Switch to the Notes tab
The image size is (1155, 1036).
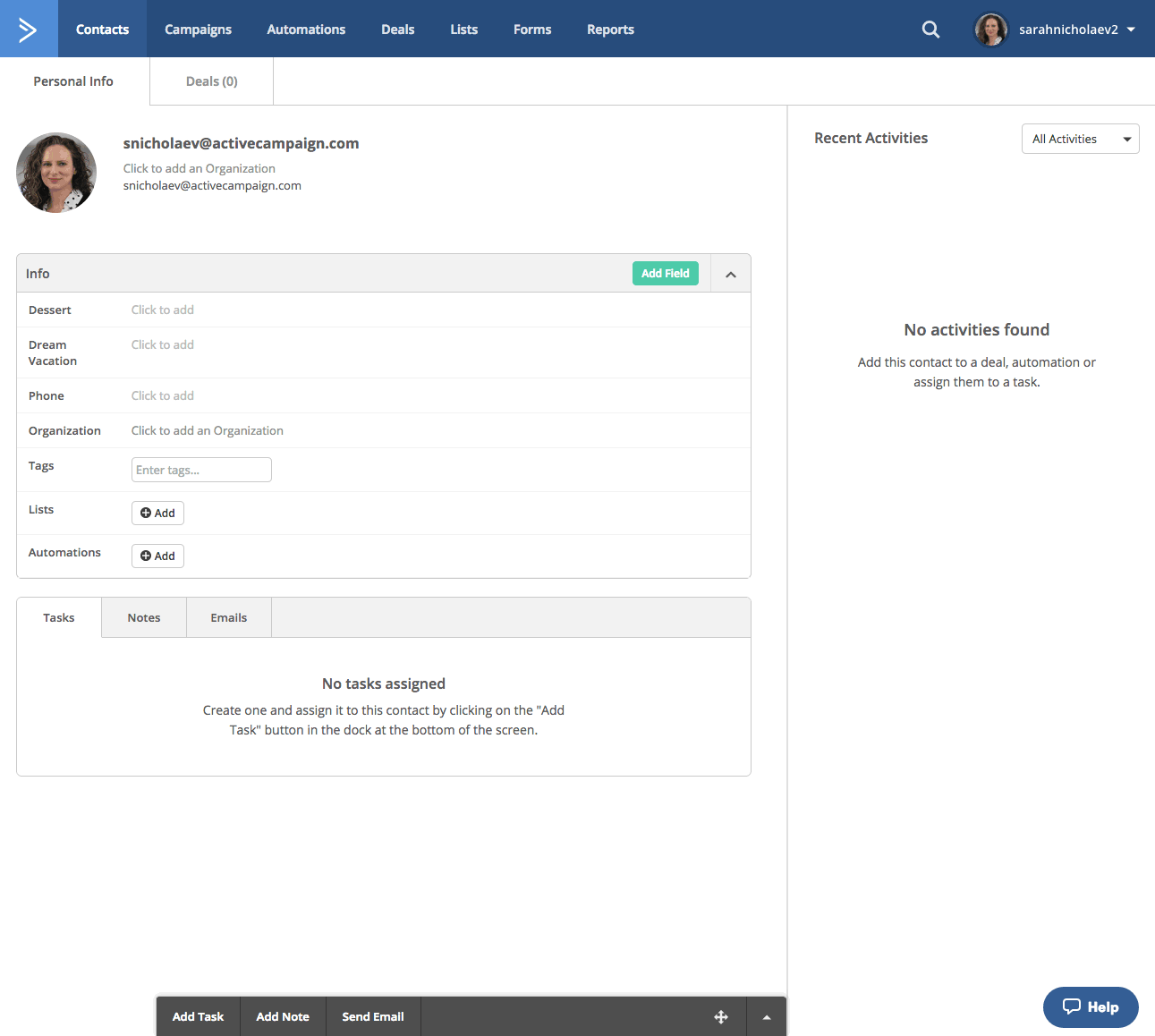pos(143,617)
